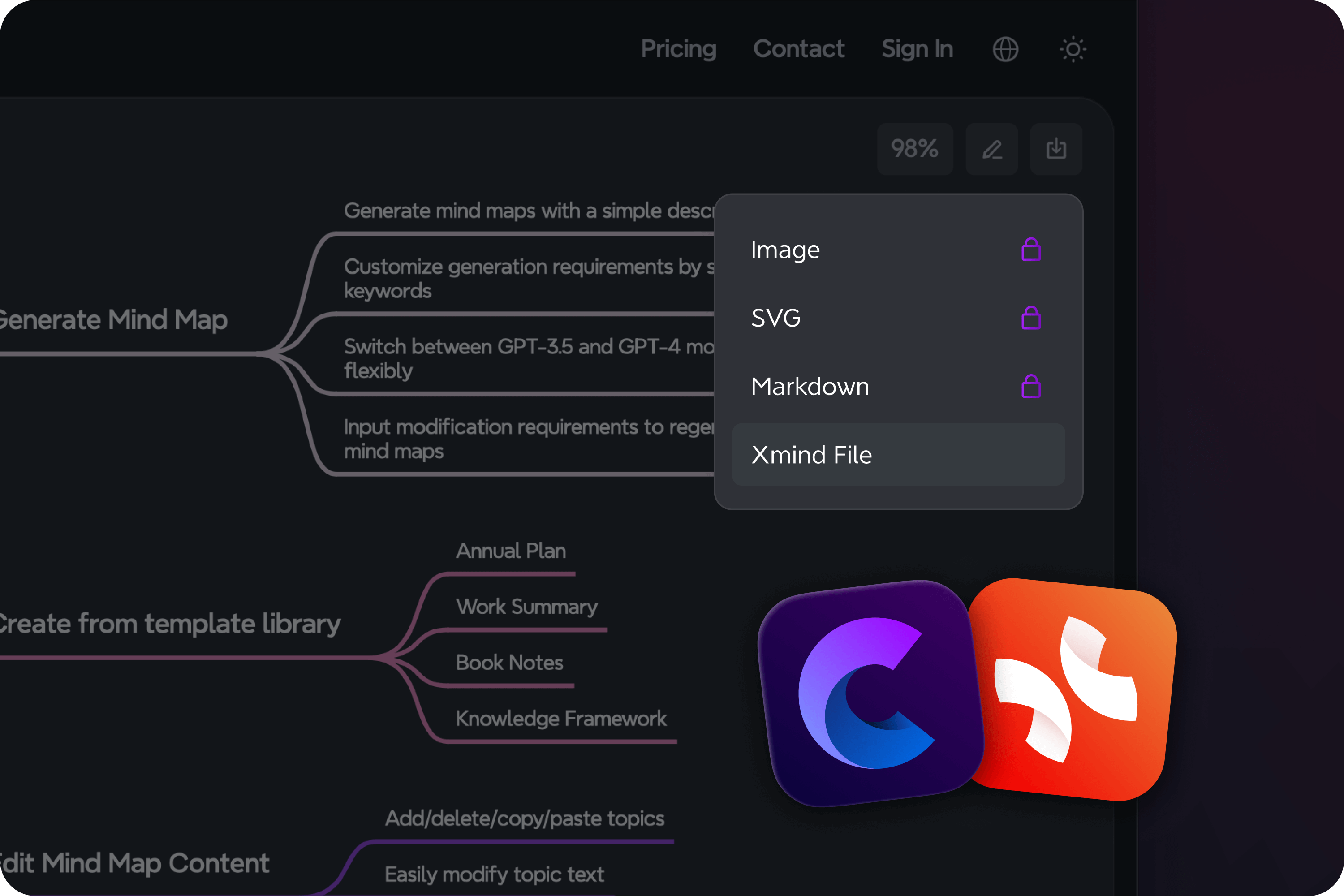Choose Image export option
This screenshot has height=896, width=1344.
[785, 250]
